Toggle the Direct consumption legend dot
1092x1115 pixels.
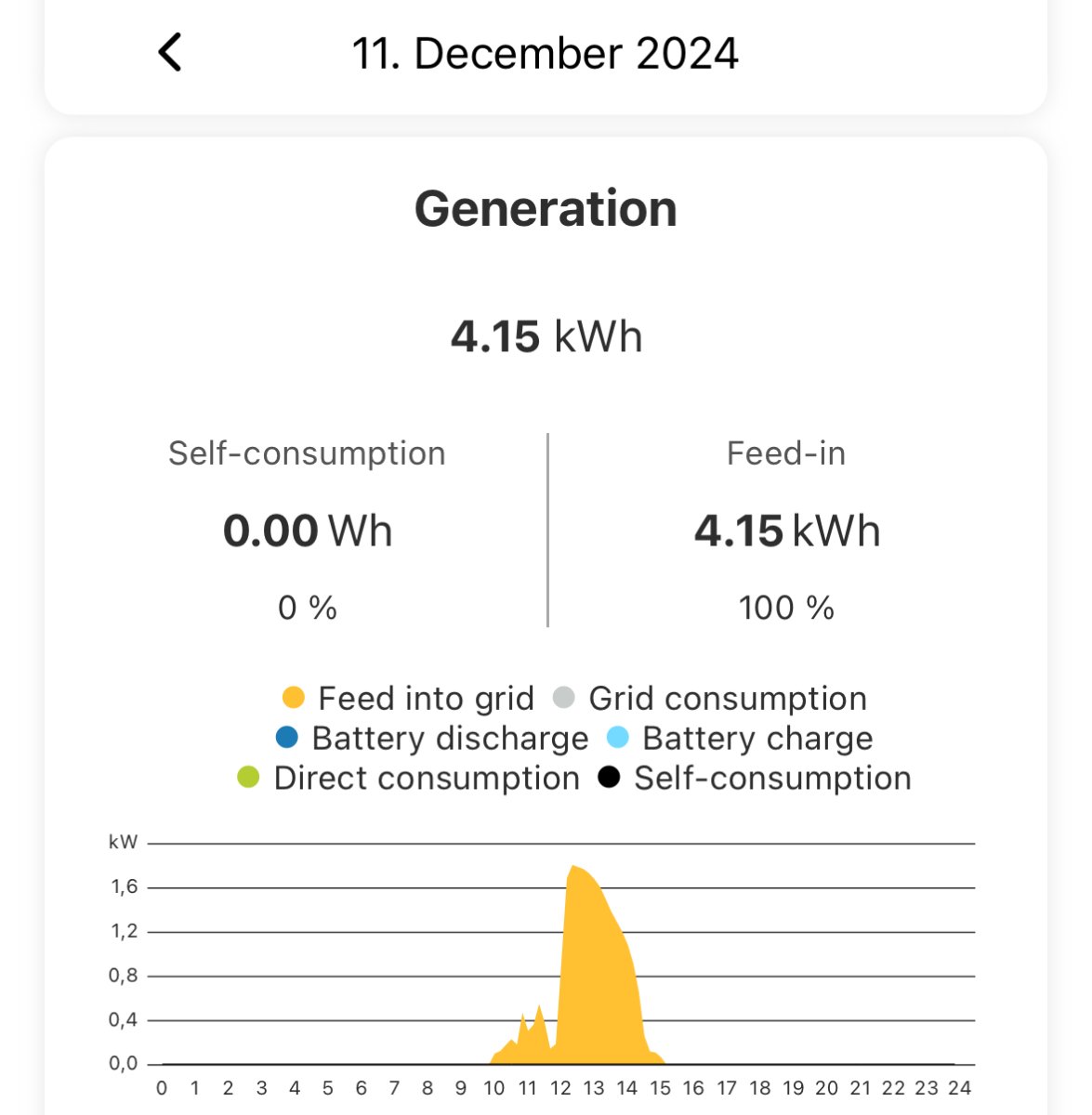pyautogui.click(x=249, y=778)
